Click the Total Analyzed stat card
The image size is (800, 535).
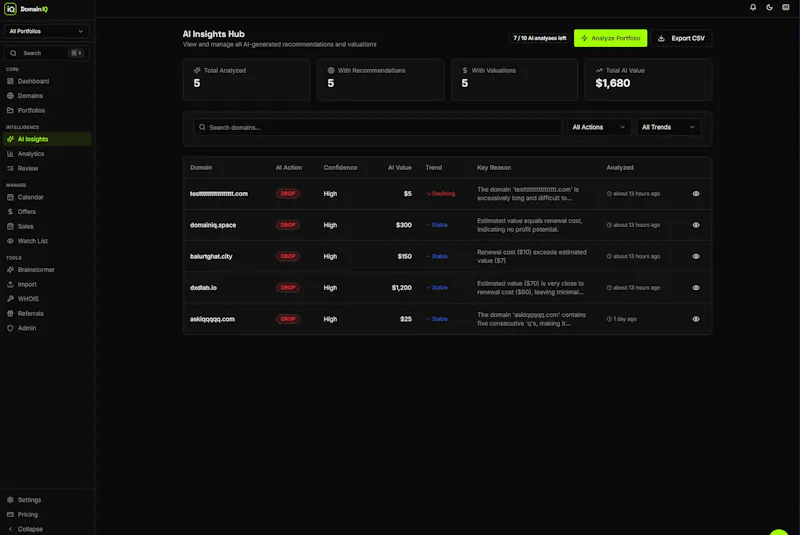coord(246,79)
